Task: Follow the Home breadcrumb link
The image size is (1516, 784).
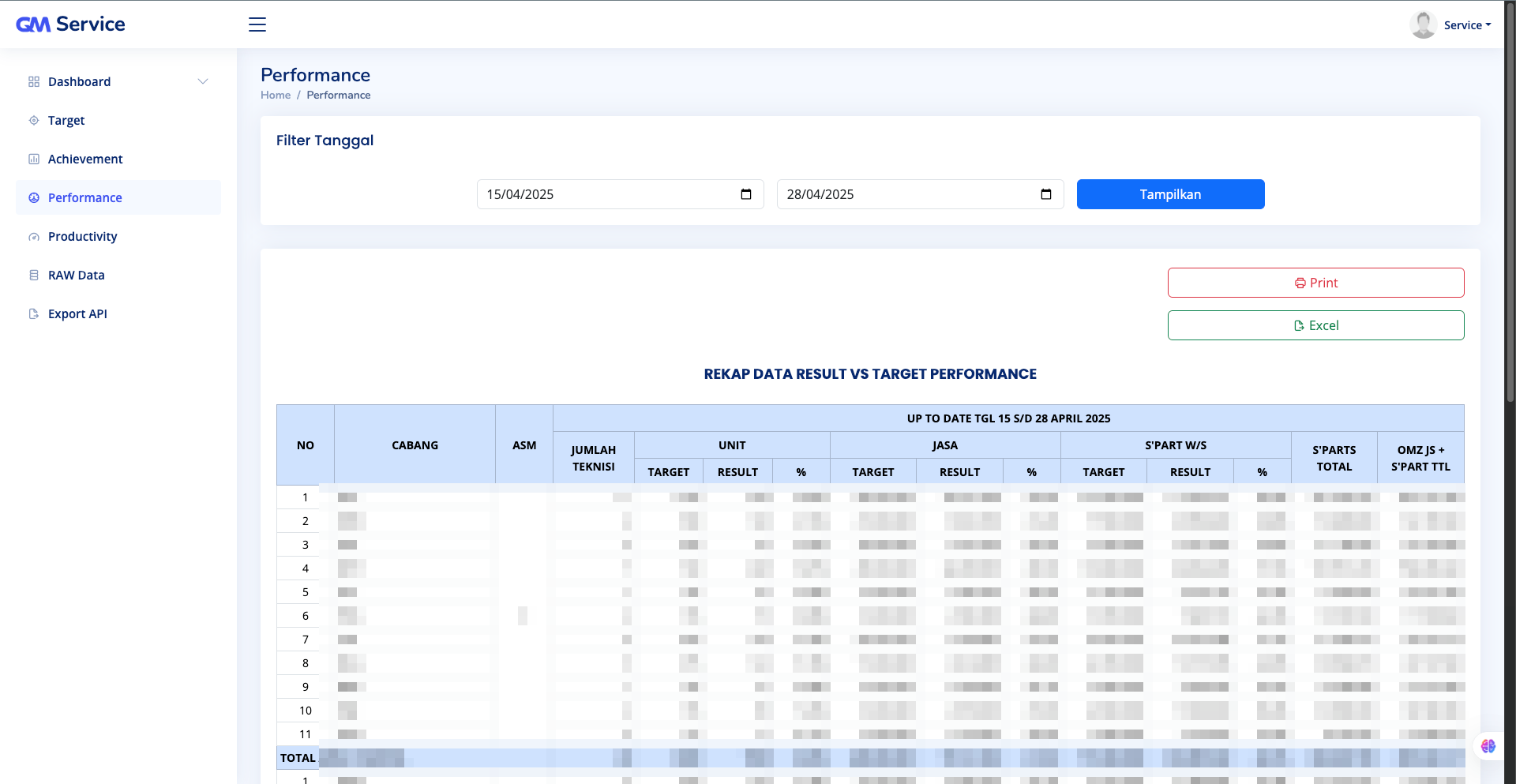Action: 276,95
